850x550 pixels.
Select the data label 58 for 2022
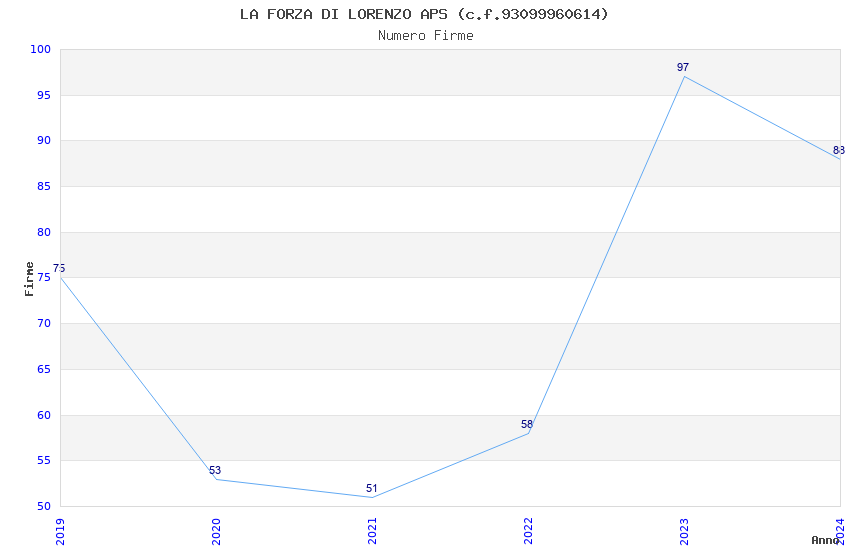coord(527,424)
